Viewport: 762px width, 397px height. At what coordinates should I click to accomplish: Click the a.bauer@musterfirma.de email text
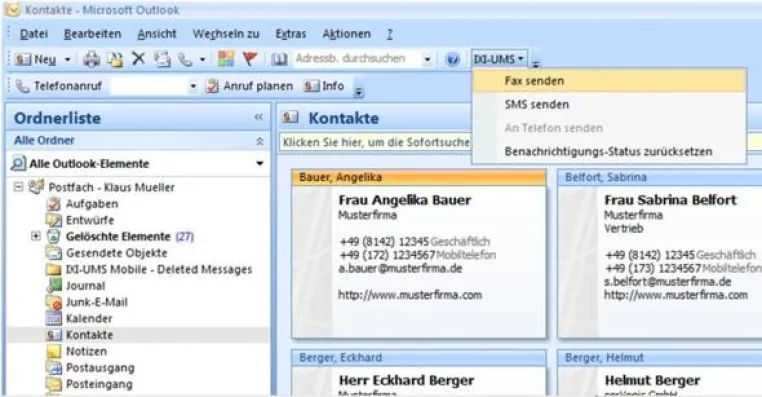[400, 268]
